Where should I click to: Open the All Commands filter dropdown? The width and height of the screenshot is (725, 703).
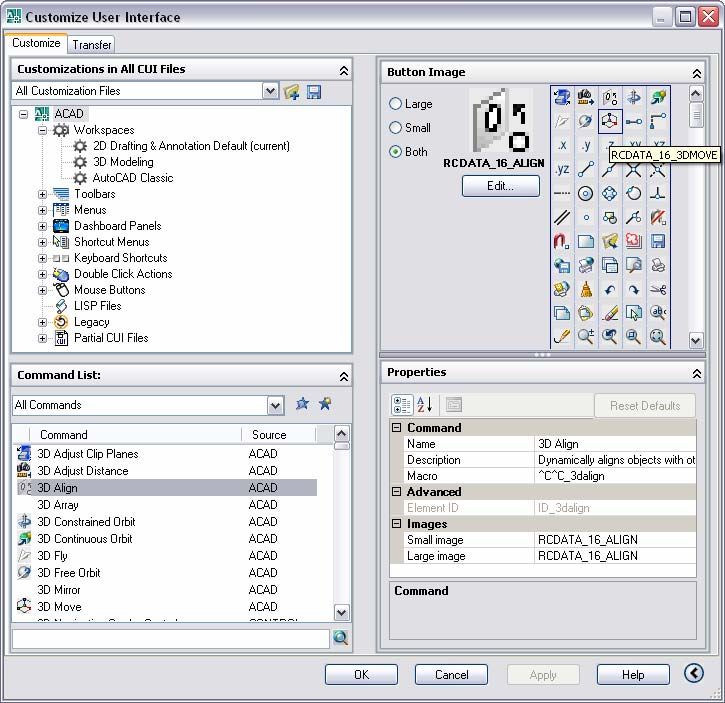coord(276,406)
